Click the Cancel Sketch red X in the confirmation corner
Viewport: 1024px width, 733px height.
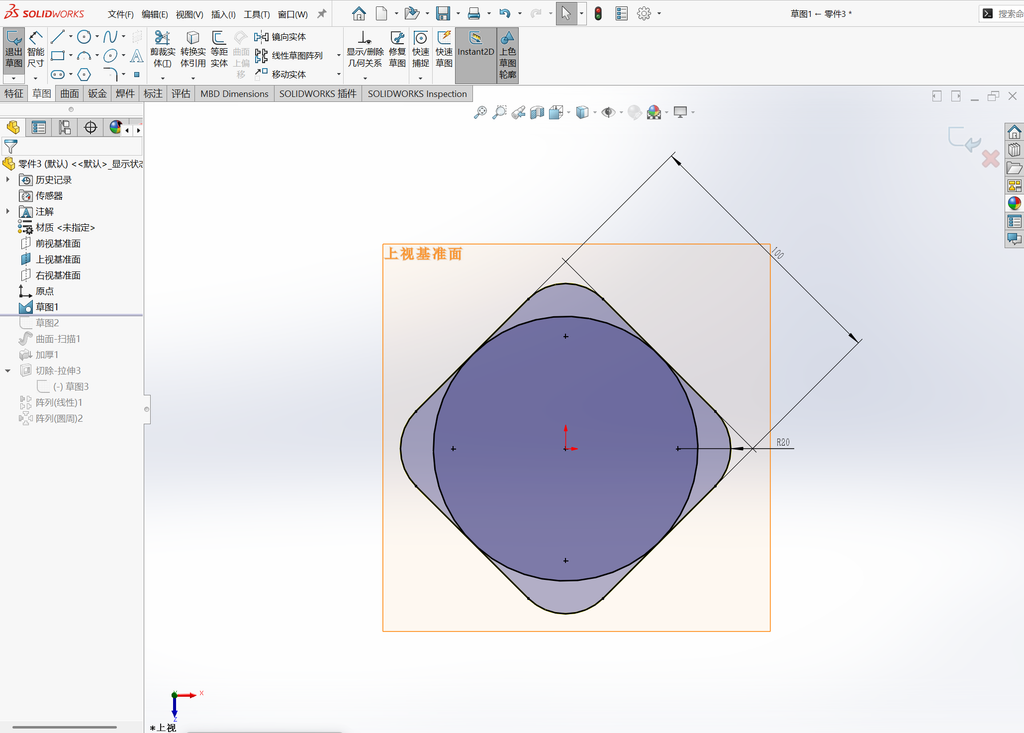990,159
